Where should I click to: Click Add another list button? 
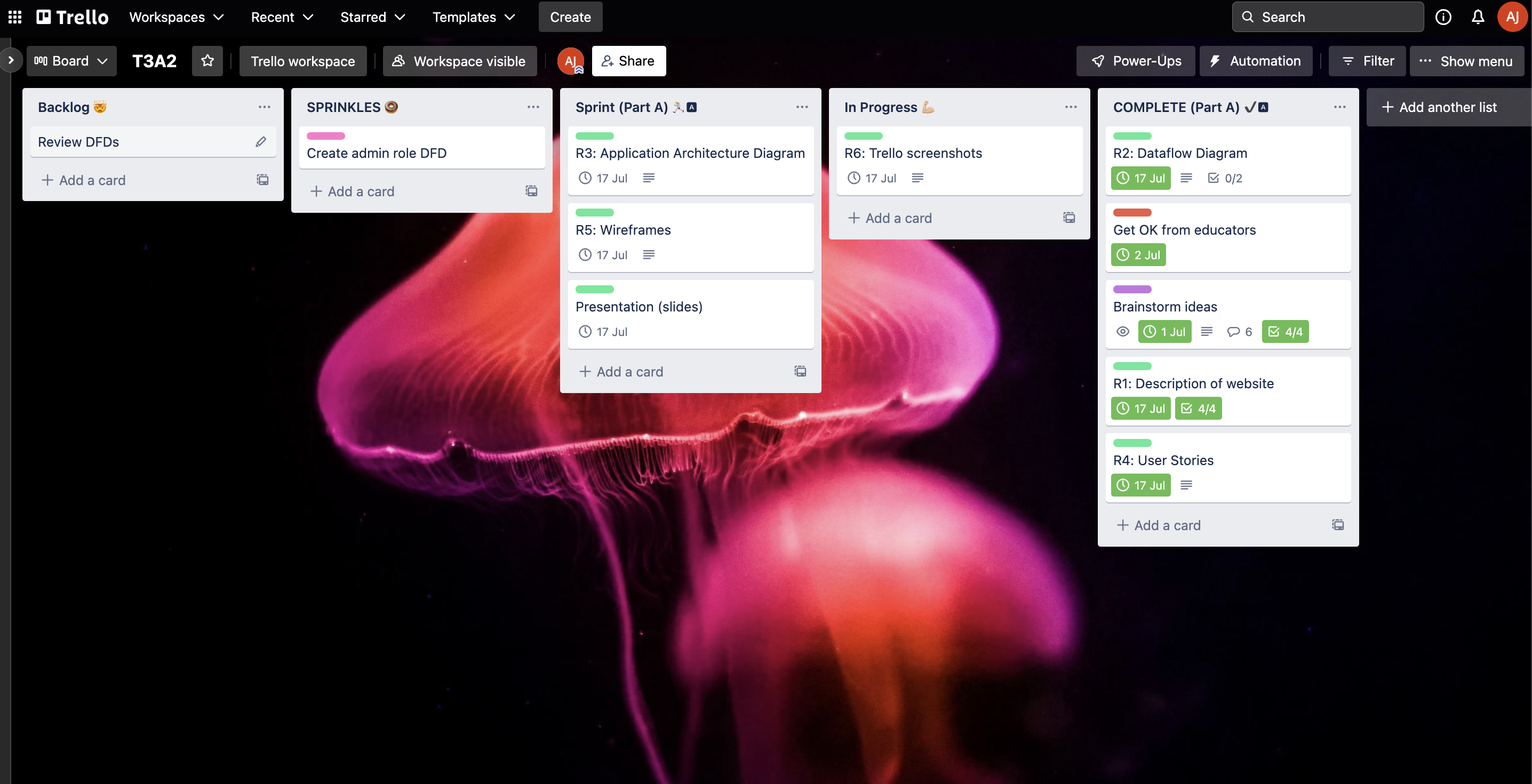point(1448,107)
